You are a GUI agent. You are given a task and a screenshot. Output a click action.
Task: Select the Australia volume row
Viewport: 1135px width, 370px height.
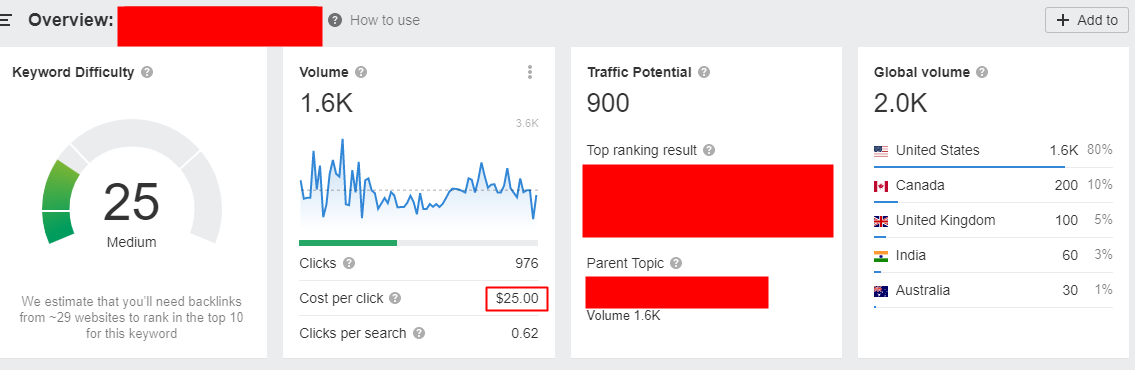pyautogui.click(x=993, y=291)
